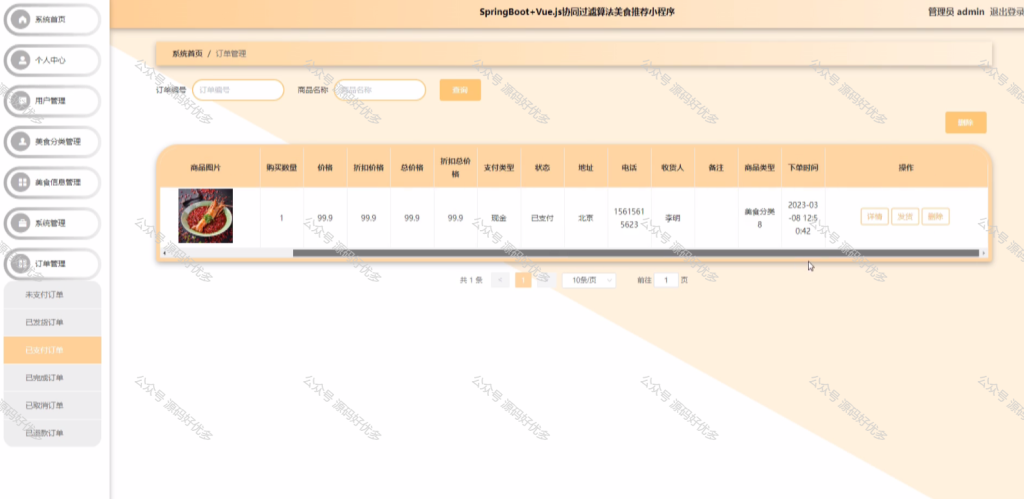This screenshot has width=1024, height=499.
Task: Click the previous page arrow in pagination
Action: tap(500, 280)
